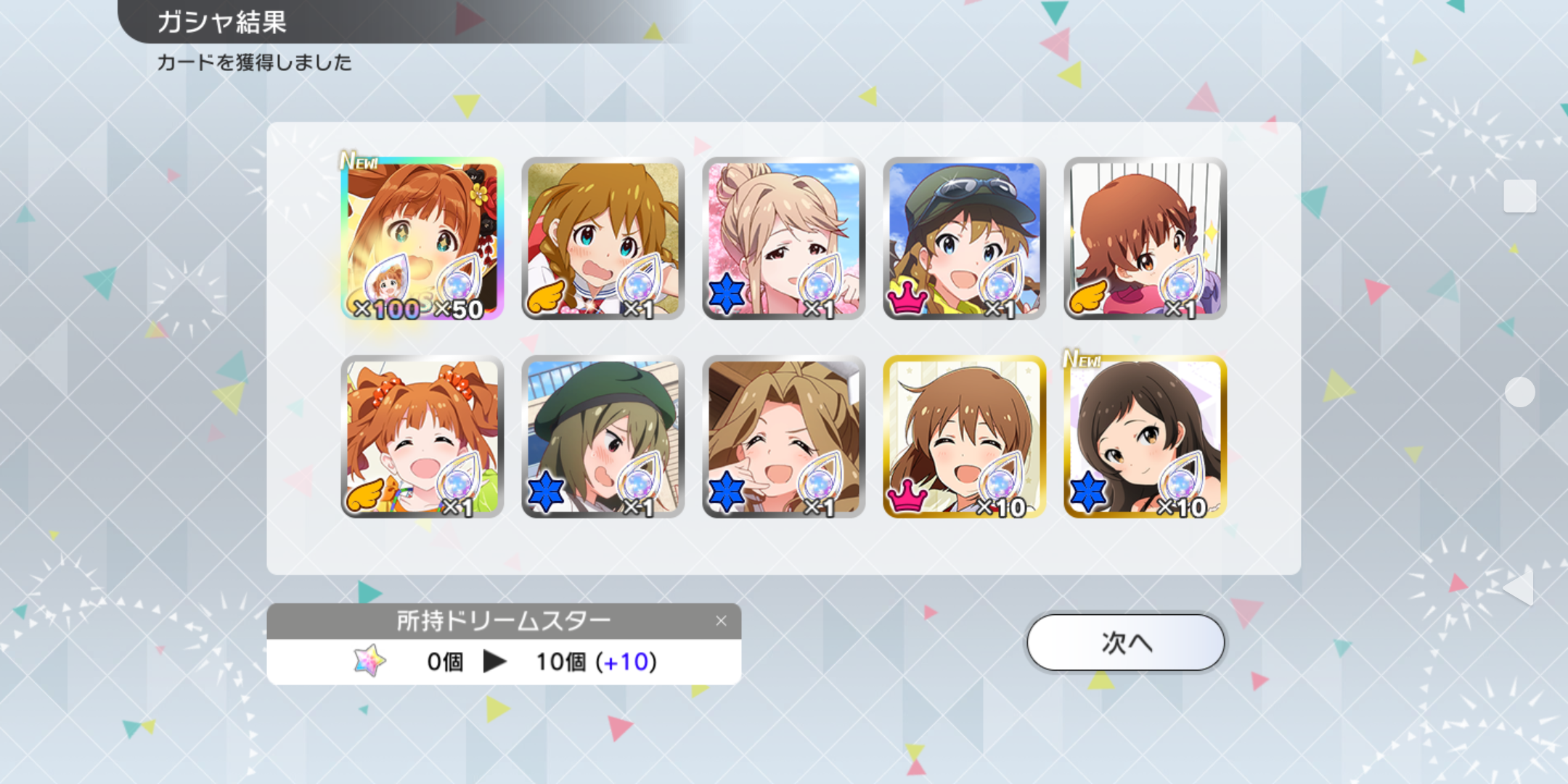The width and height of the screenshot is (1568, 784).
Task: Open the NEW rainbow-framed card with ×100 ×50
Action: (x=422, y=239)
